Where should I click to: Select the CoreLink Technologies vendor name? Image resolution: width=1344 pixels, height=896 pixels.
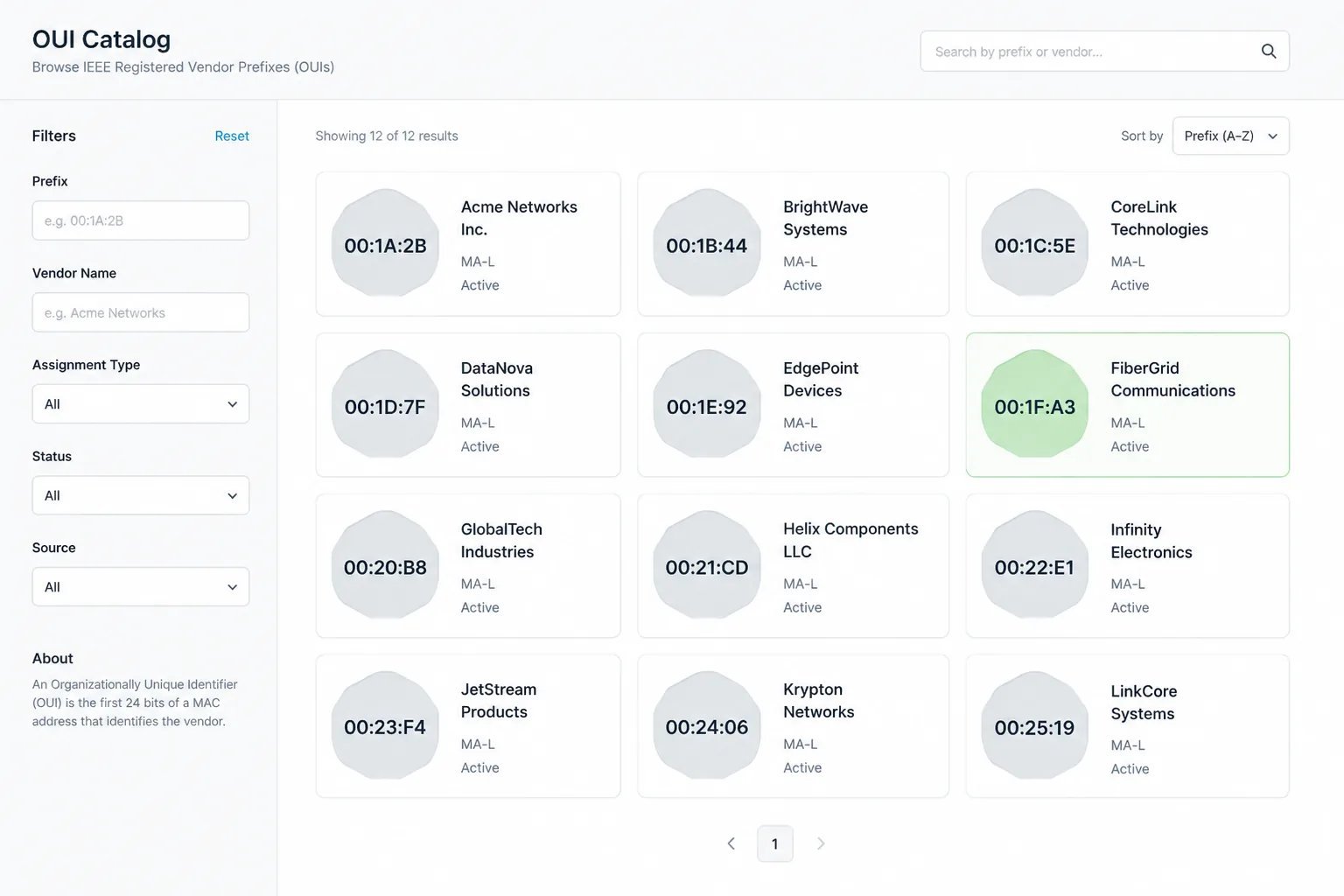(x=1159, y=218)
